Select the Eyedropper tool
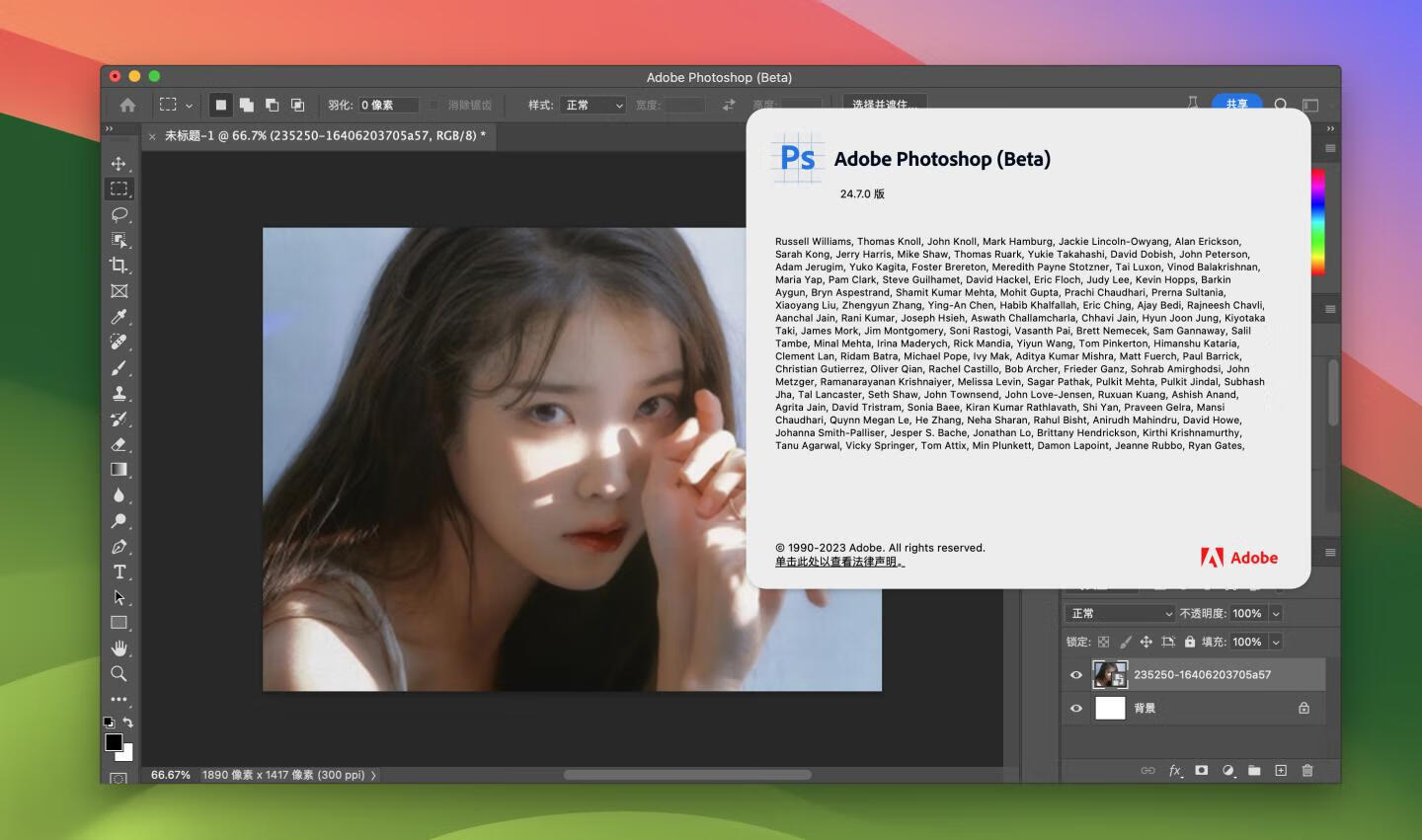Screen dimensions: 1422x840 click(118, 317)
